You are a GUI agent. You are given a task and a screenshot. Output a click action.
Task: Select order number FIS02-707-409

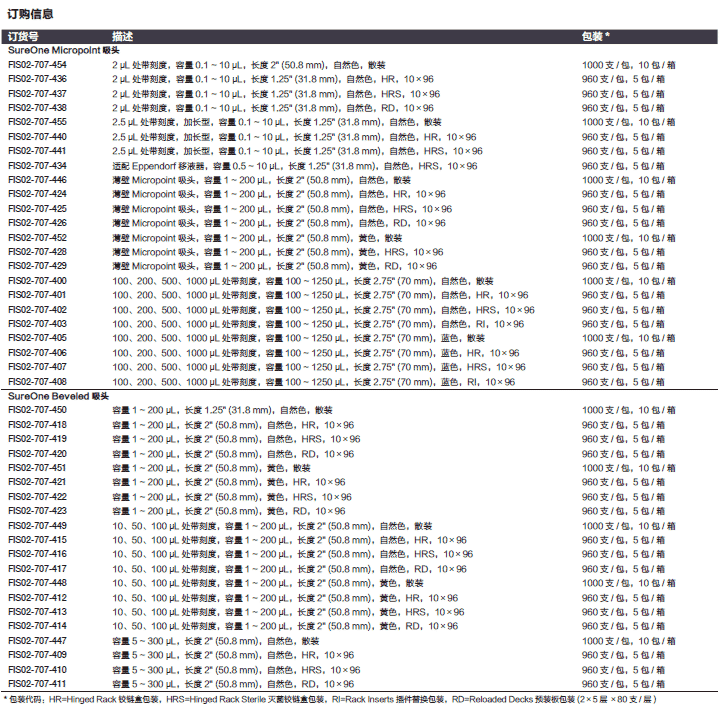37,655
